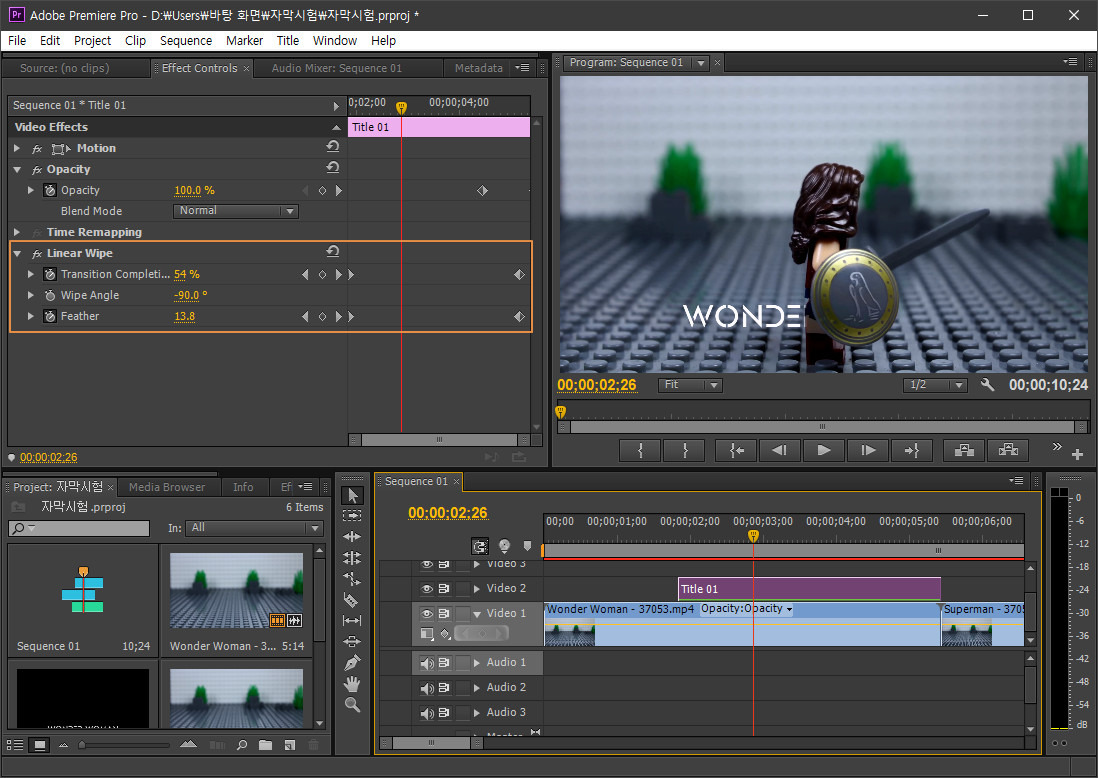Switch Project panel to list view
The height and width of the screenshot is (778, 1098).
(15, 744)
